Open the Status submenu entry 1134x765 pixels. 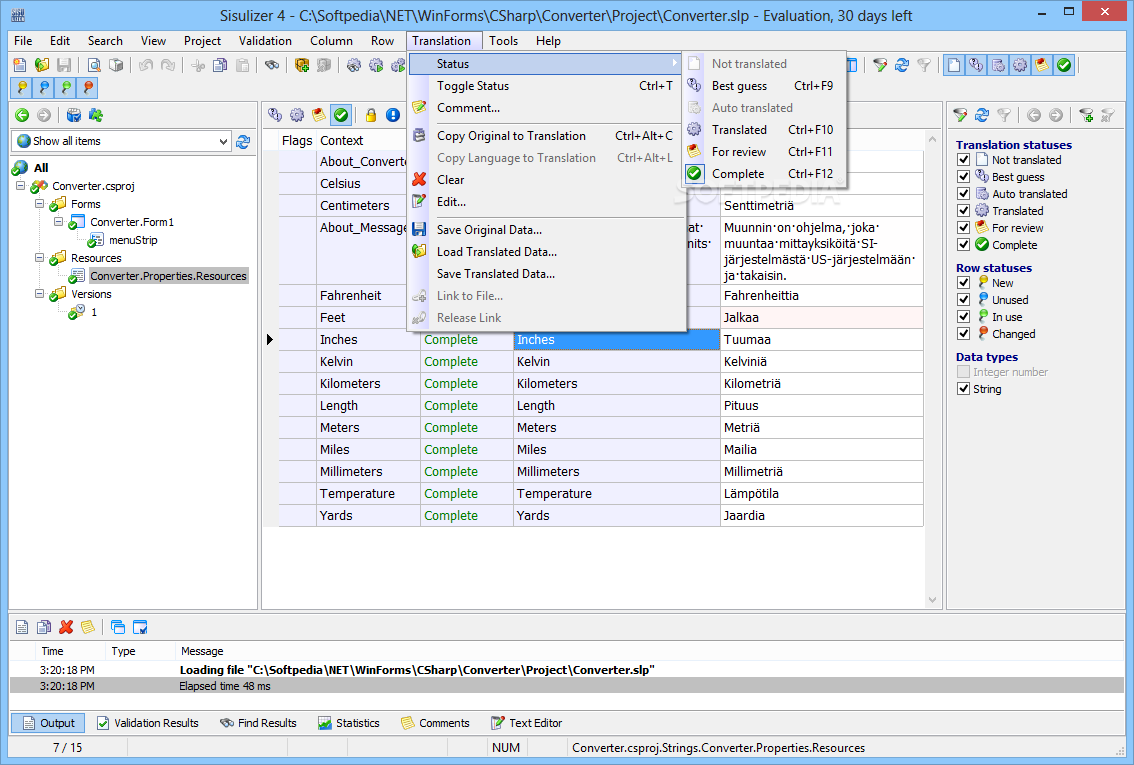546,64
